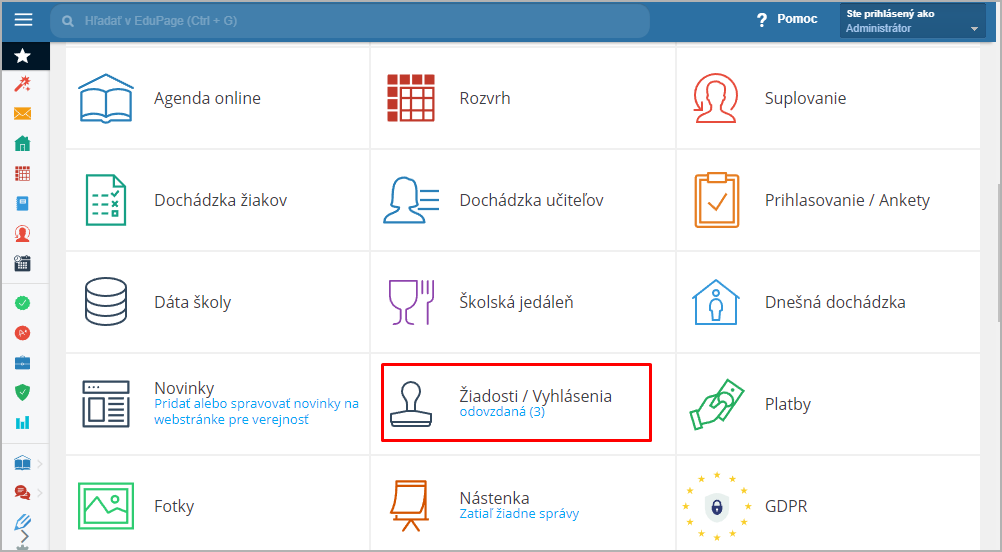Screen dimensions: 1002x552
Task: Click the Žiadosti / Vyhlásenia stamp icon
Action: [x=411, y=404]
